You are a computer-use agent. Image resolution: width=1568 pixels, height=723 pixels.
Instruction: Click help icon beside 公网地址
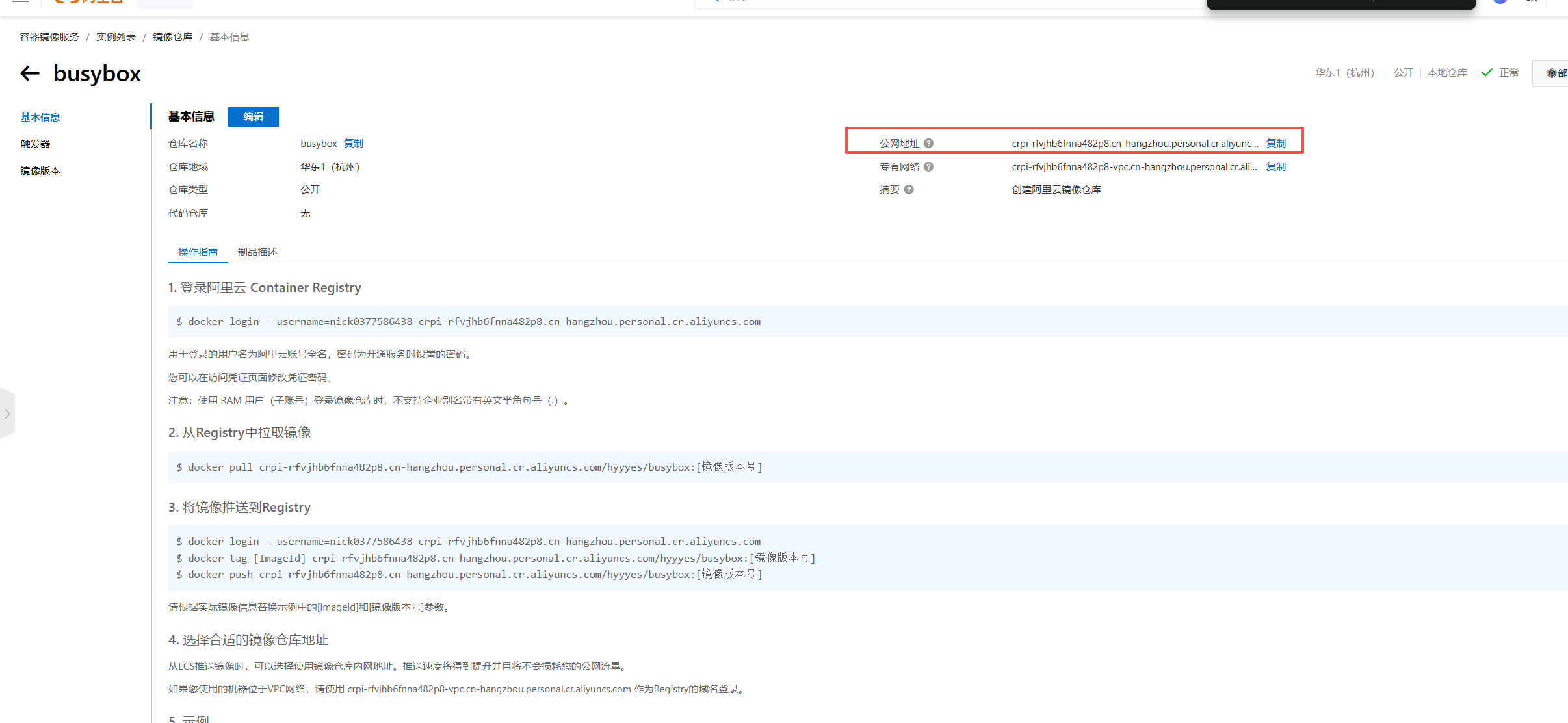click(x=928, y=144)
